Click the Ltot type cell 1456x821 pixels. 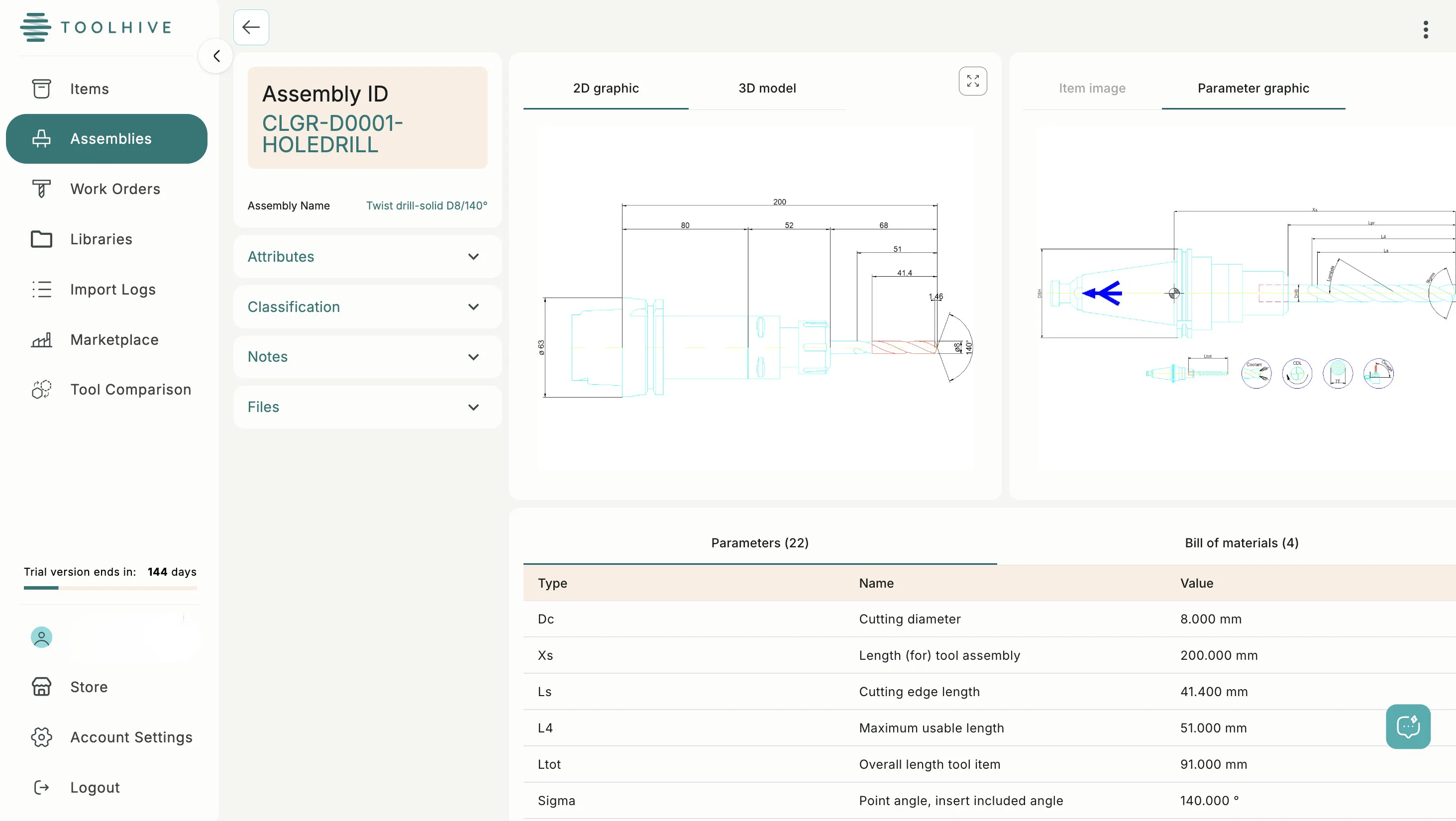[549, 764]
